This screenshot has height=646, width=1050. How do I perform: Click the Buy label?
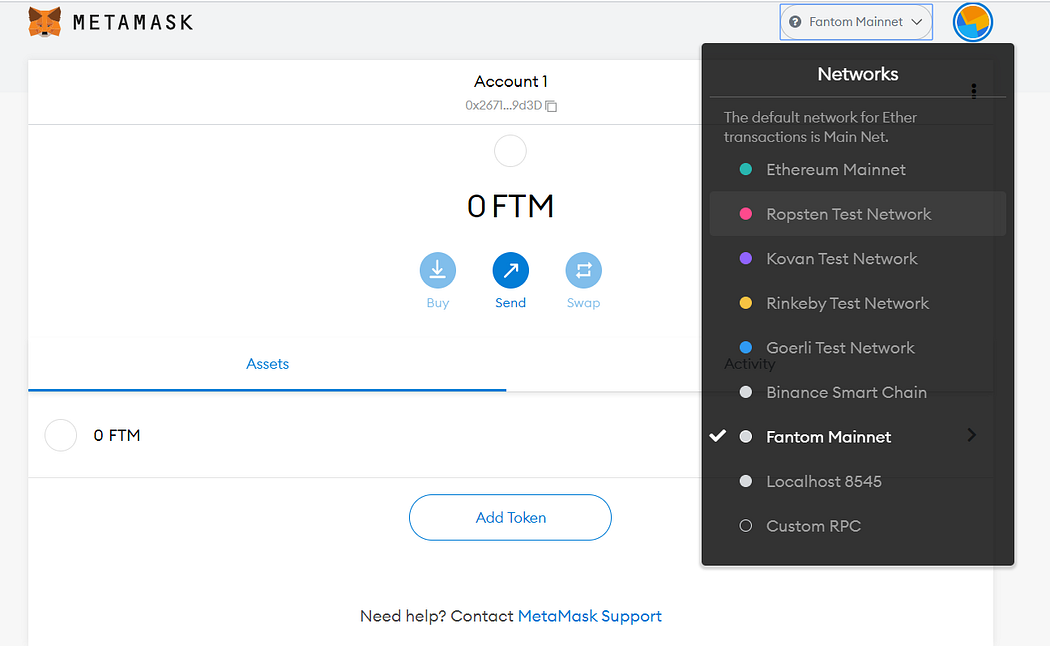(438, 303)
